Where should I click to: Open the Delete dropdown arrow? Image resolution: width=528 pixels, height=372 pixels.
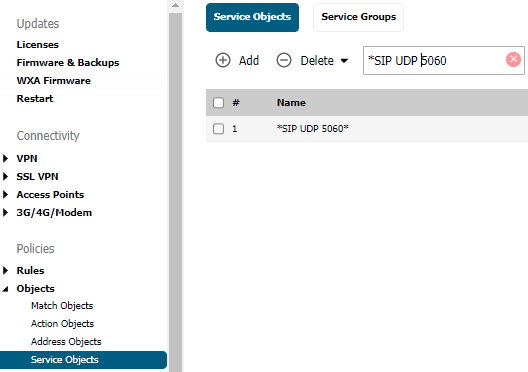click(x=344, y=61)
